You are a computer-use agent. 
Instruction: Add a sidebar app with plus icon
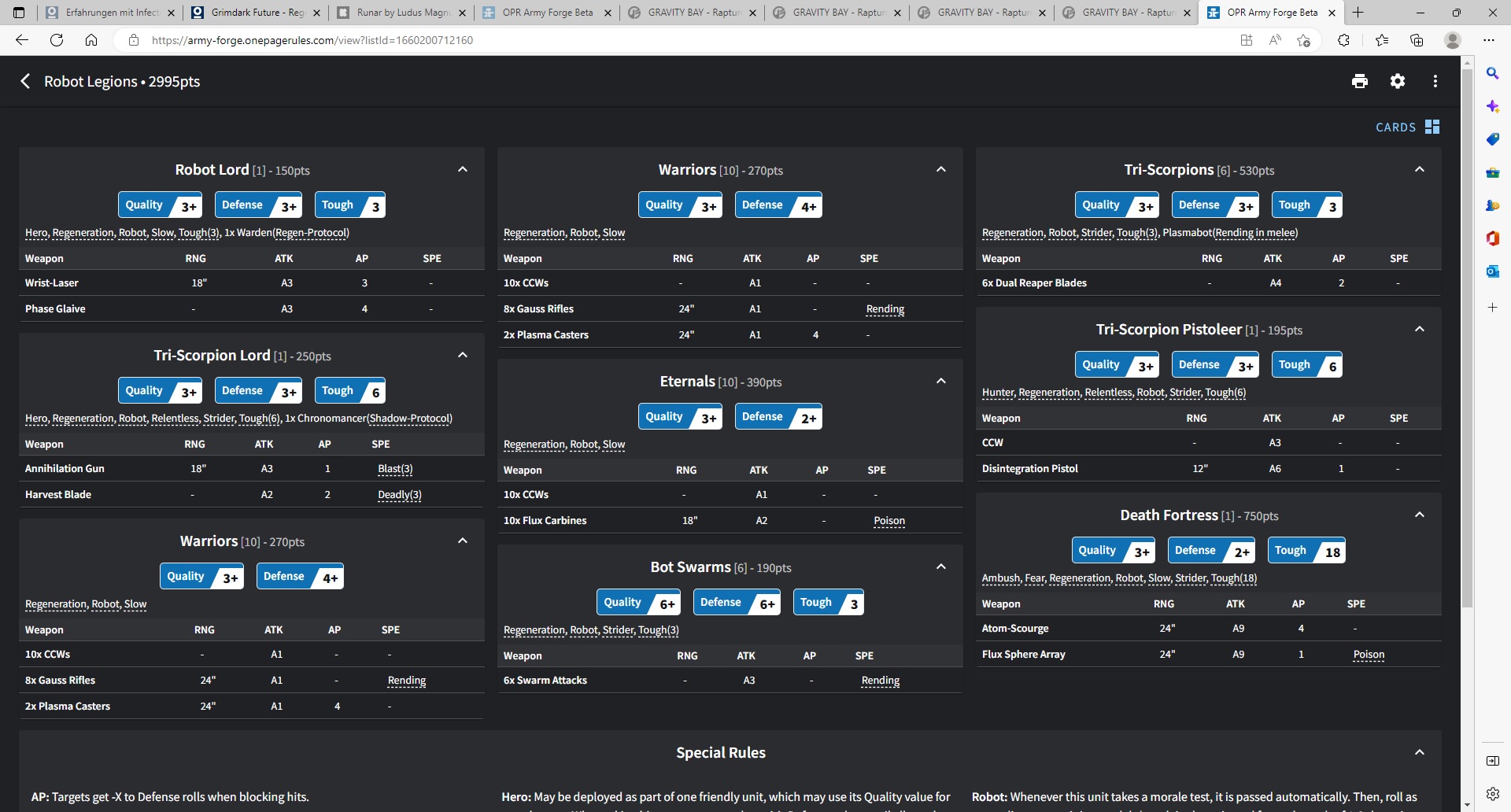click(x=1492, y=307)
